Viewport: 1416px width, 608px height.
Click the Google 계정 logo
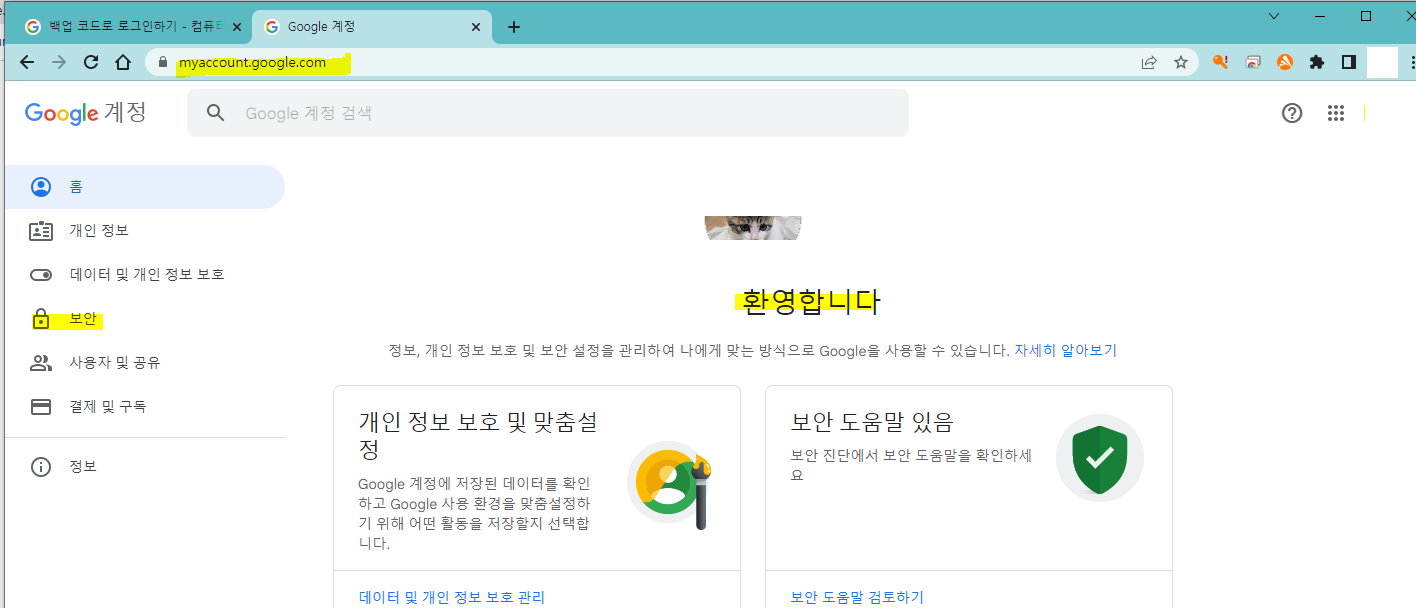click(86, 113)
